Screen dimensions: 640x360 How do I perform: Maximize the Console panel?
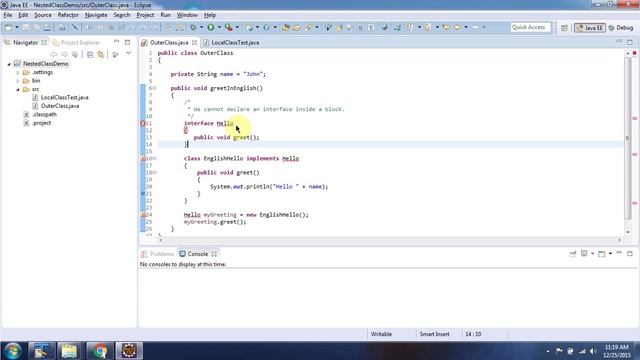click(630, 253)
